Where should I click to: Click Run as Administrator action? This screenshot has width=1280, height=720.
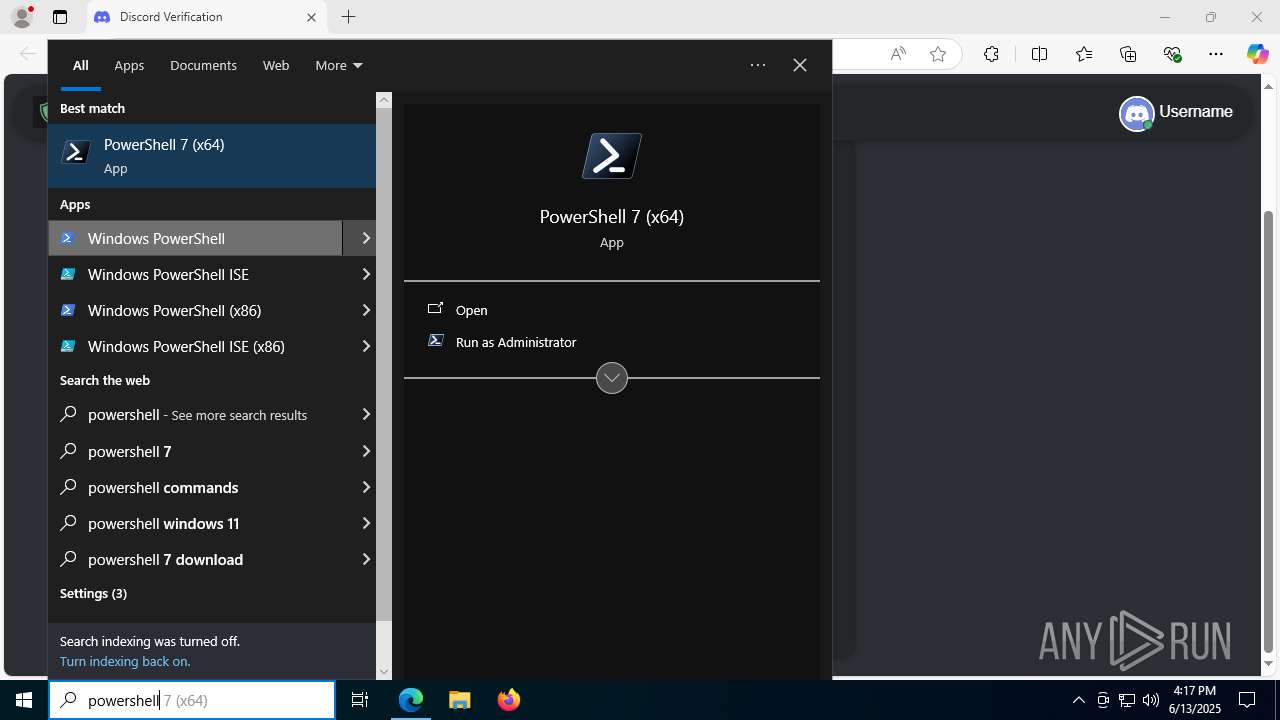pyautogui.click(x=612, y=342)
